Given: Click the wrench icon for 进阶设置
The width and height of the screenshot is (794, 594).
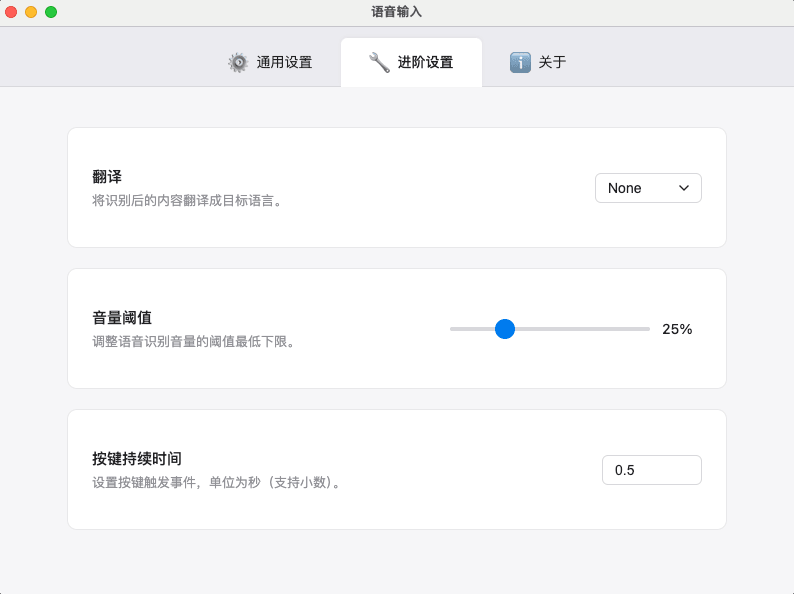Looking at the screenshot, I should (x=379, y=62).
